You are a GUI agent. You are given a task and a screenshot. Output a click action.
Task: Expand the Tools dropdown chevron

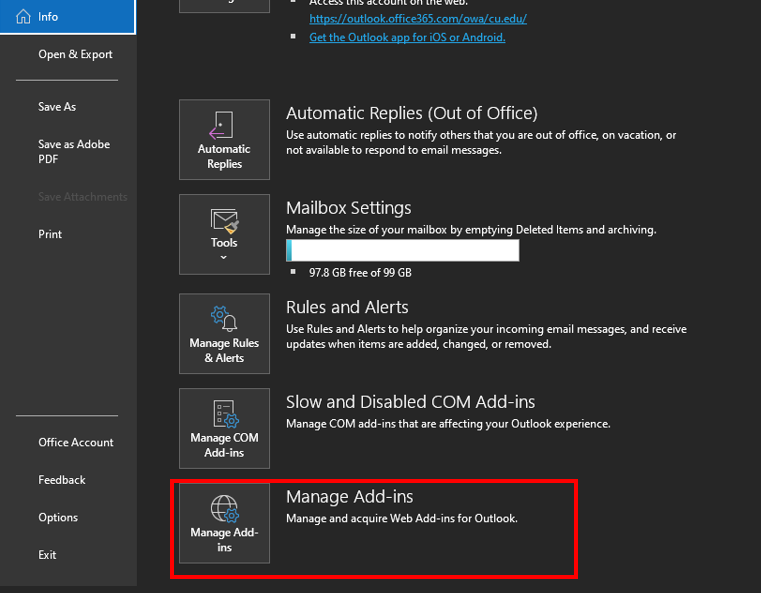(224, 258)
